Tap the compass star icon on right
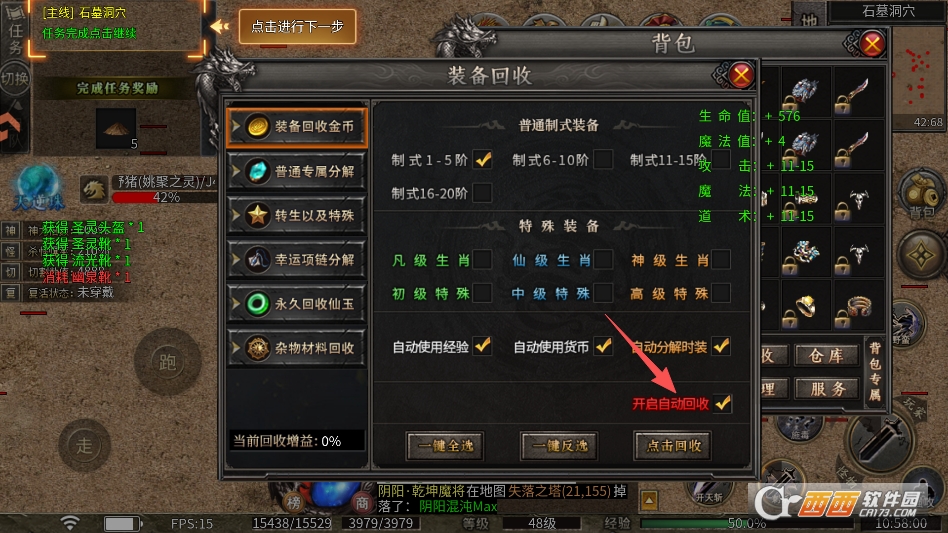The height and width of the screenshot is (533, 948). pyautogui.click(x=921, y=256)
